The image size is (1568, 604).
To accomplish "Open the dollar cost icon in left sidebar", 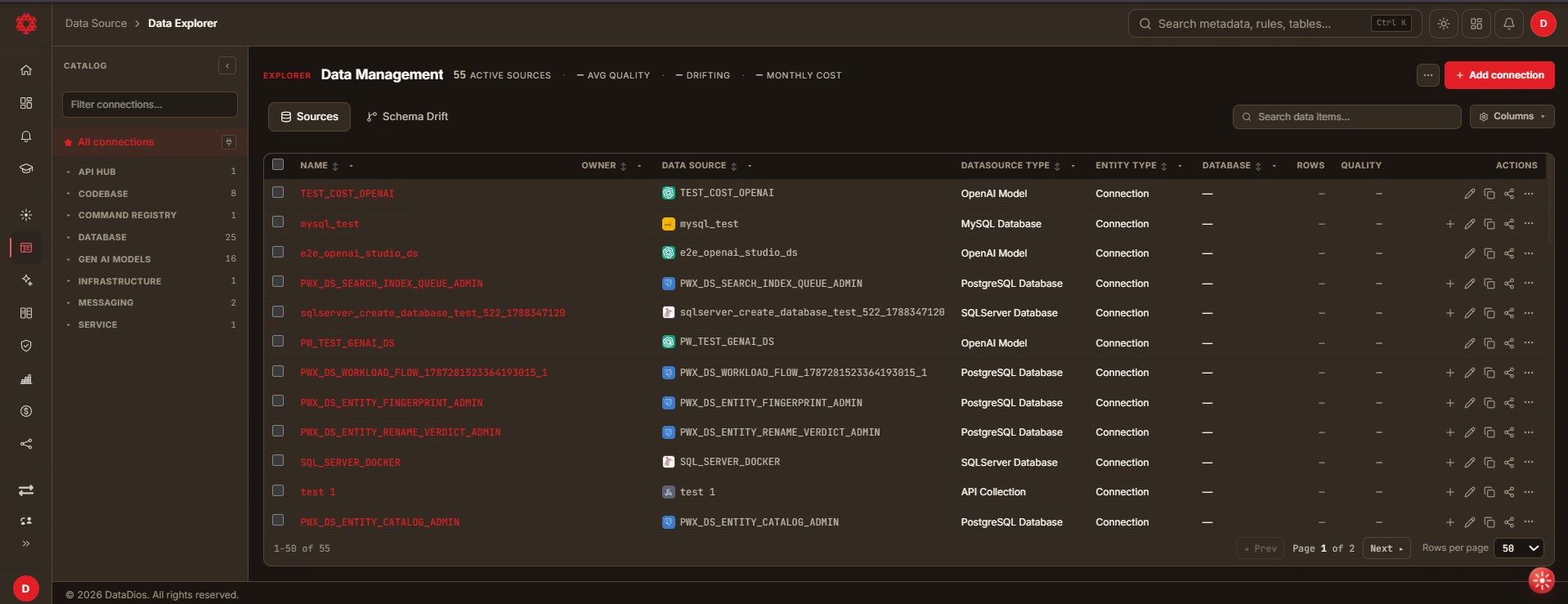I will pos(26,411).
